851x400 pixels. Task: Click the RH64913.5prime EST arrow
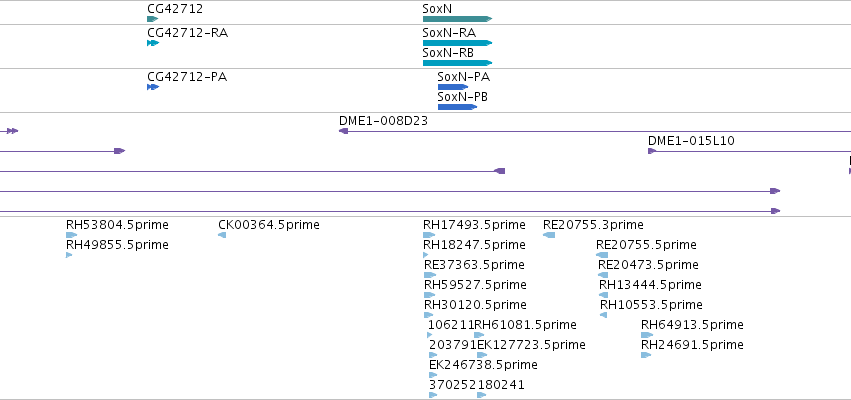647,335
